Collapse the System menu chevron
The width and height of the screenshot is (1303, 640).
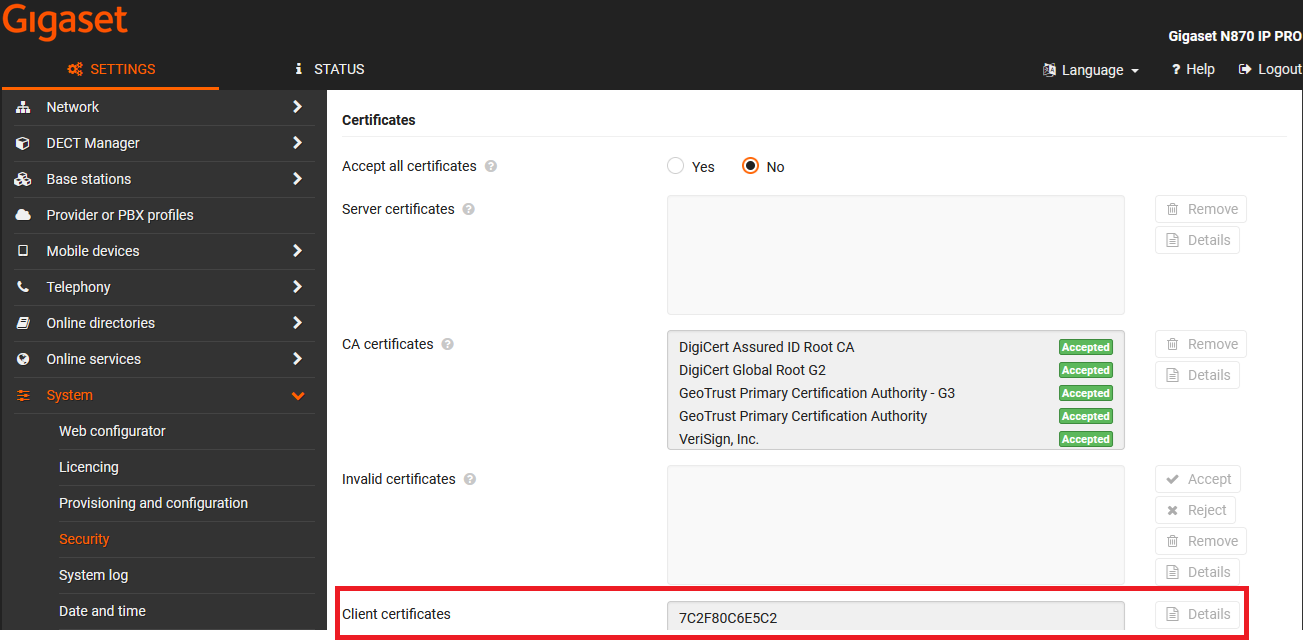click(x=297, y=396)
